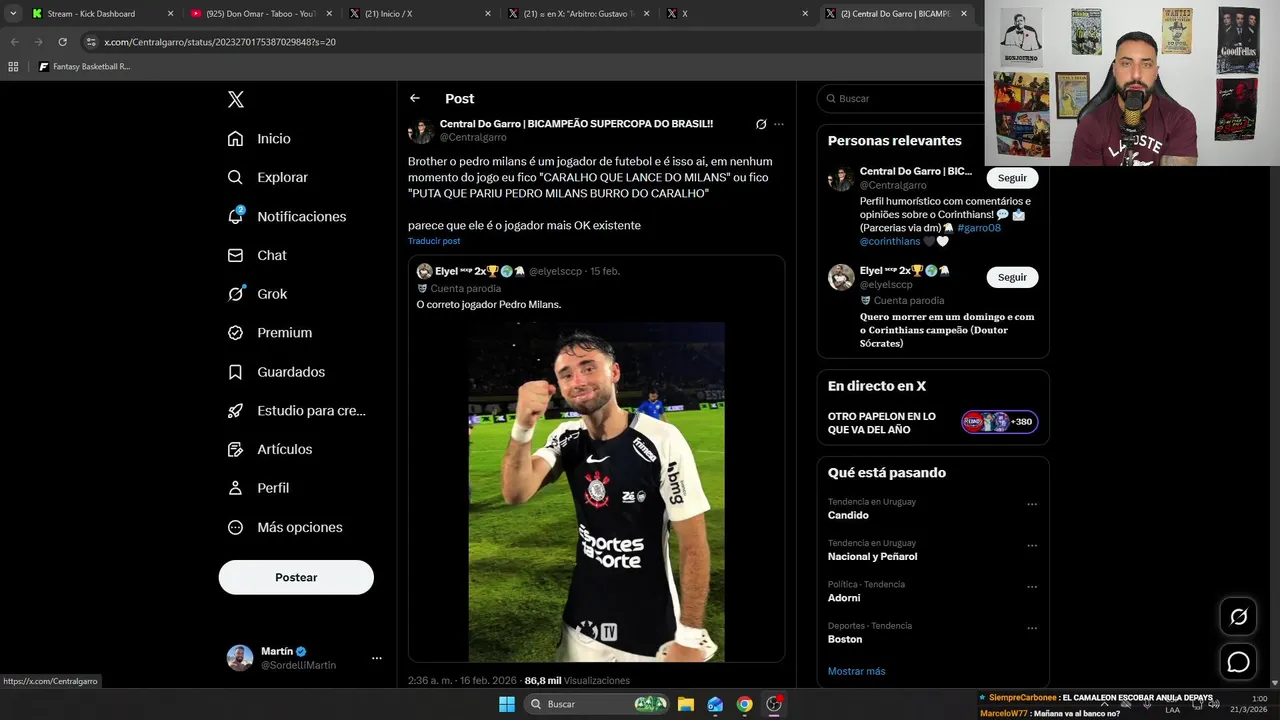Image resolution: width=1280 pixels, height=720 pixels.
Task: Open Google Chrome in the taskbar
Action: (x=744, y=704)
